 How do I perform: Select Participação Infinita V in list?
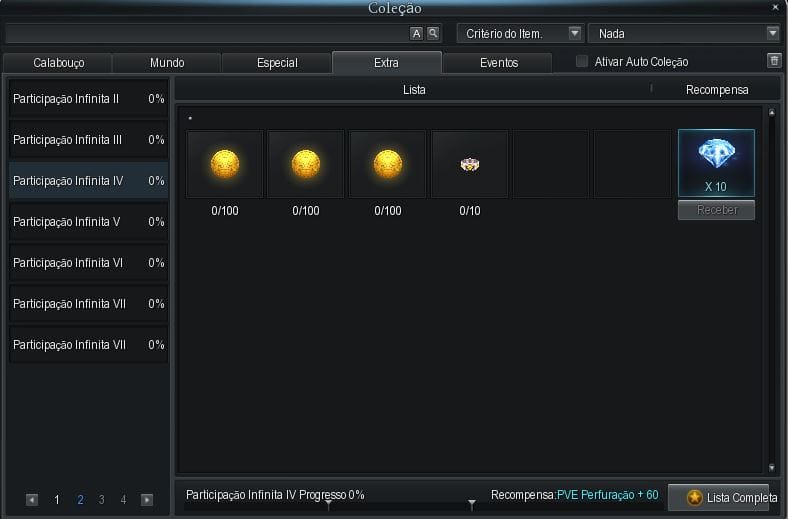click(x=88, y=222)
